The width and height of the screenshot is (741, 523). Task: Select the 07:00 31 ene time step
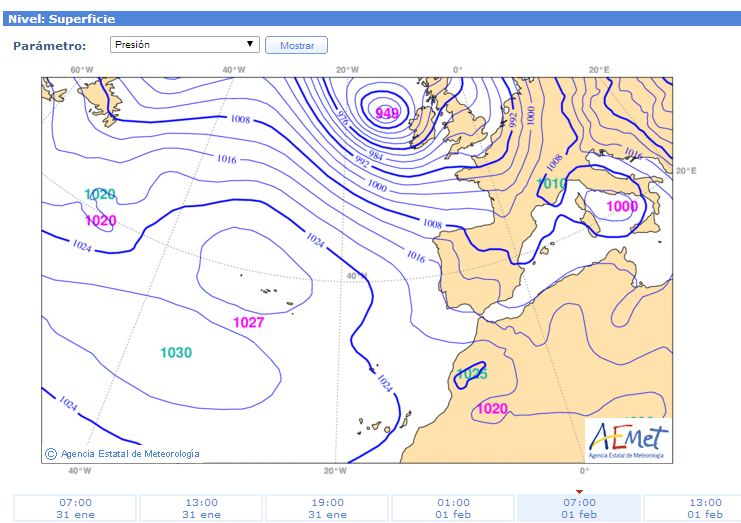75,508
